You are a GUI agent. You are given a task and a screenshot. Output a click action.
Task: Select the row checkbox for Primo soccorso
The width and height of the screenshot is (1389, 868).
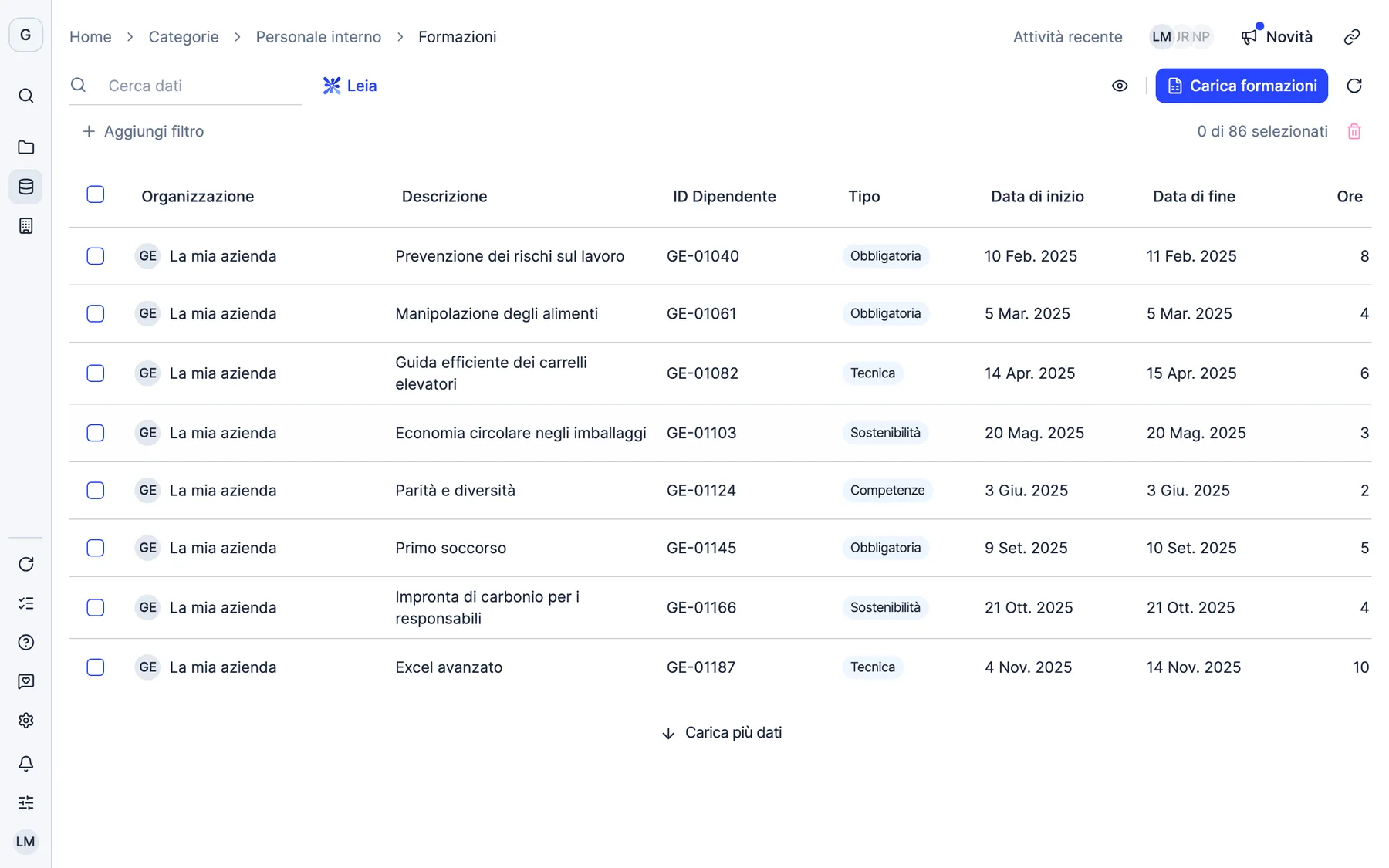[x=96, y=548]
